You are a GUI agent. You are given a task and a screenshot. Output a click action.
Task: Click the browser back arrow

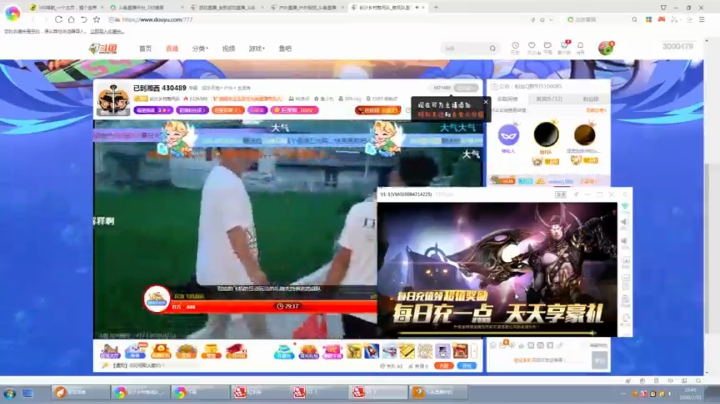coord(33,19)
